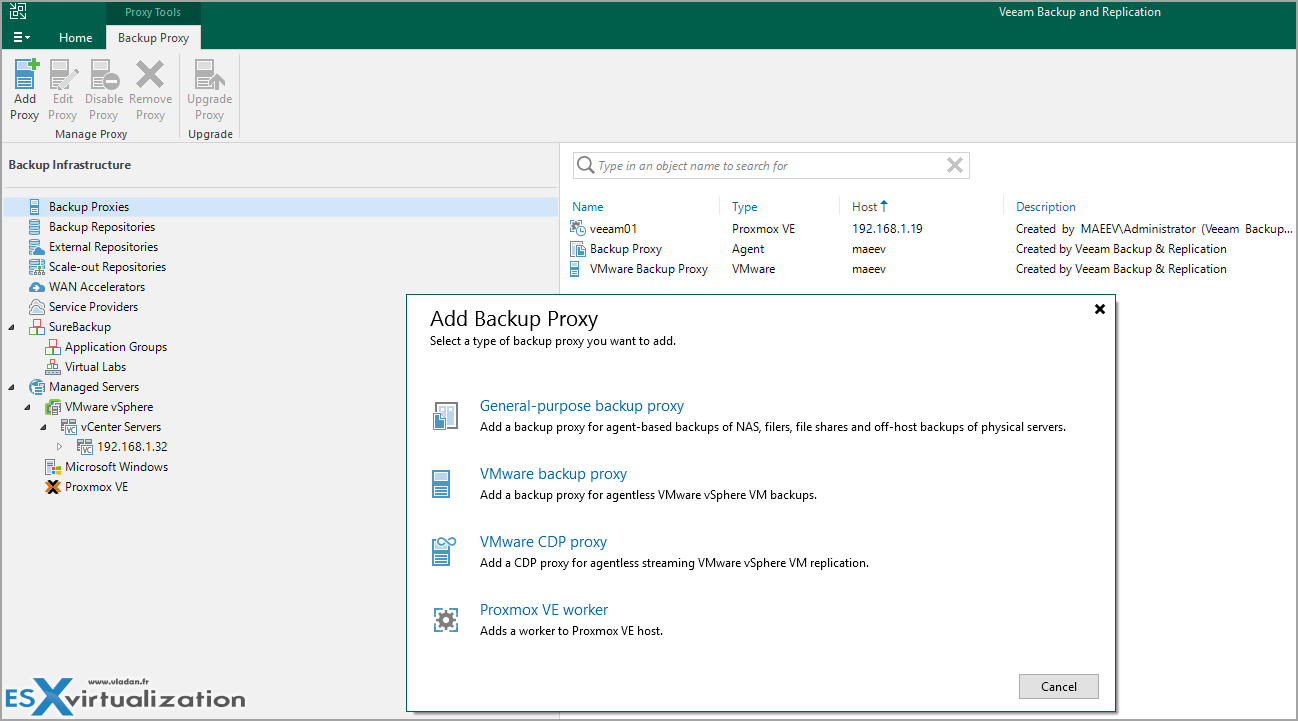Click the VMware CDP proxy icon
This screenshot has height=721, width=1298.
click(444, 551)
